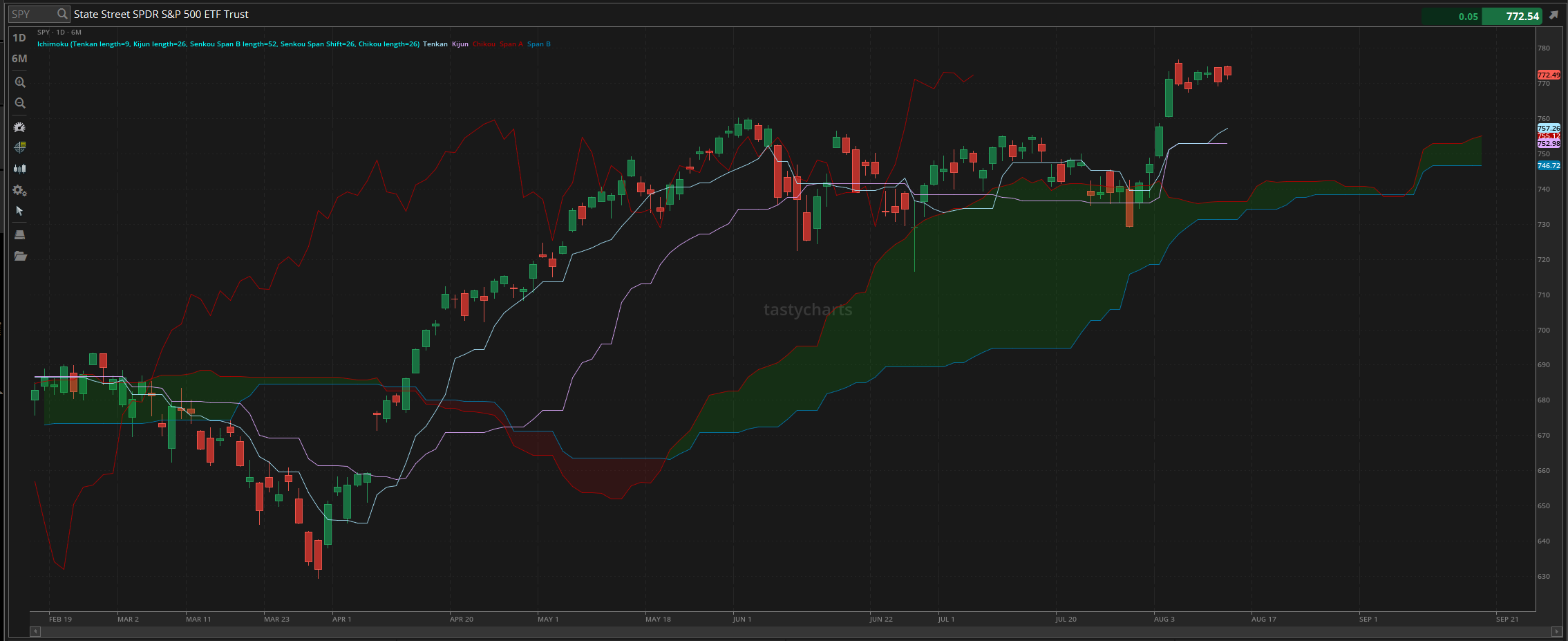Image resolution: width=1568 pixels, height=641 pixels.
Task: Click the 700 price axis label
Action: [1543, 330]
